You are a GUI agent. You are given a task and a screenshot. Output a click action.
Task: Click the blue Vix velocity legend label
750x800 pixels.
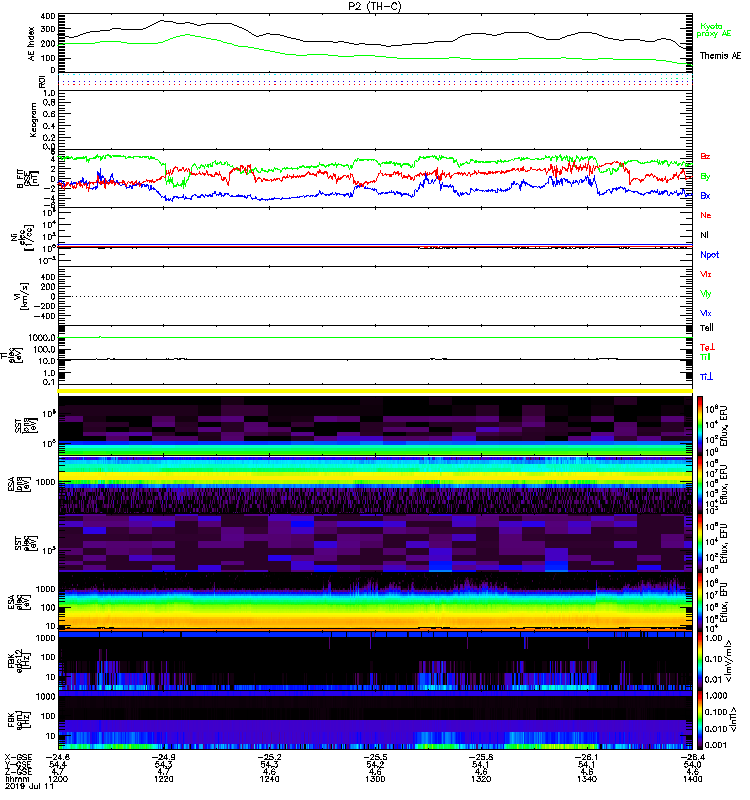[x=705, y=313]
